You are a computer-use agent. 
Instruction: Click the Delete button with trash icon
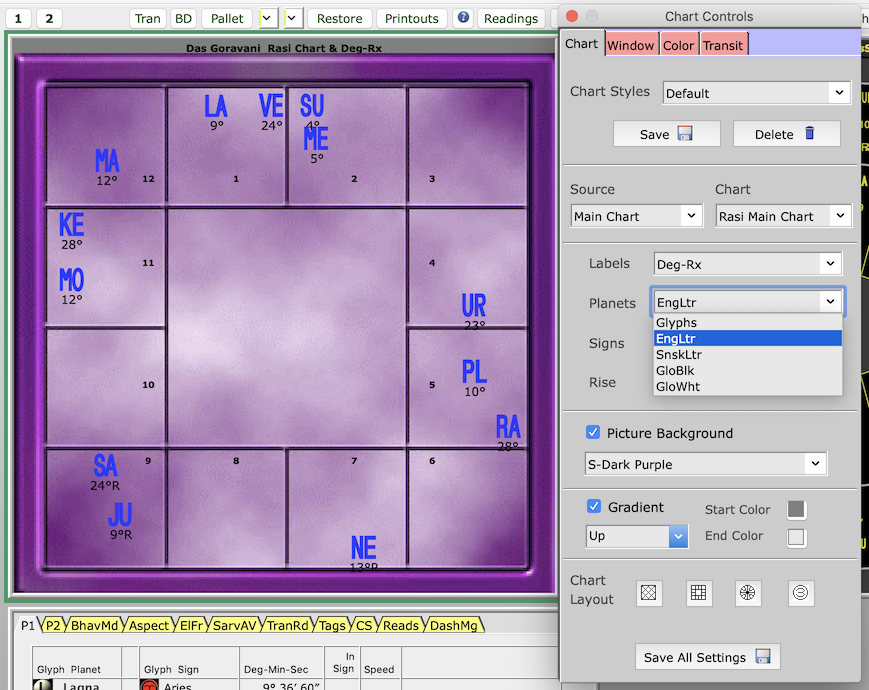click(x=786, y=134)
